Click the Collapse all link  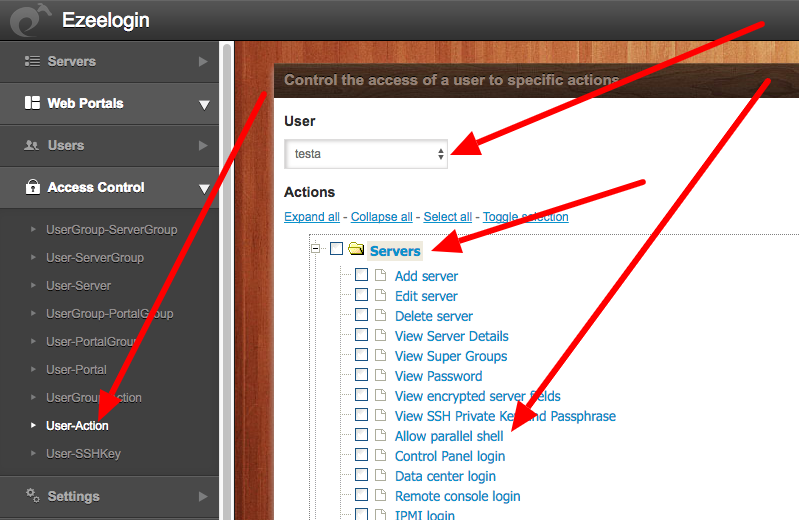pyautogui.click(x=382, y=217)
